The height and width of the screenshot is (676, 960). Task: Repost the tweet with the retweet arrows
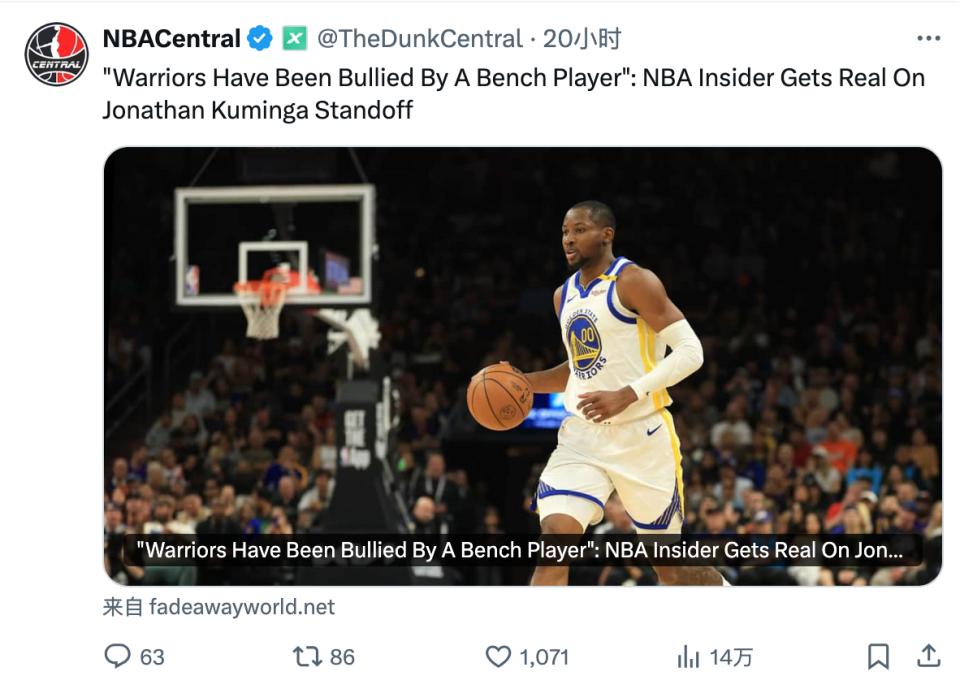[306, 656]
